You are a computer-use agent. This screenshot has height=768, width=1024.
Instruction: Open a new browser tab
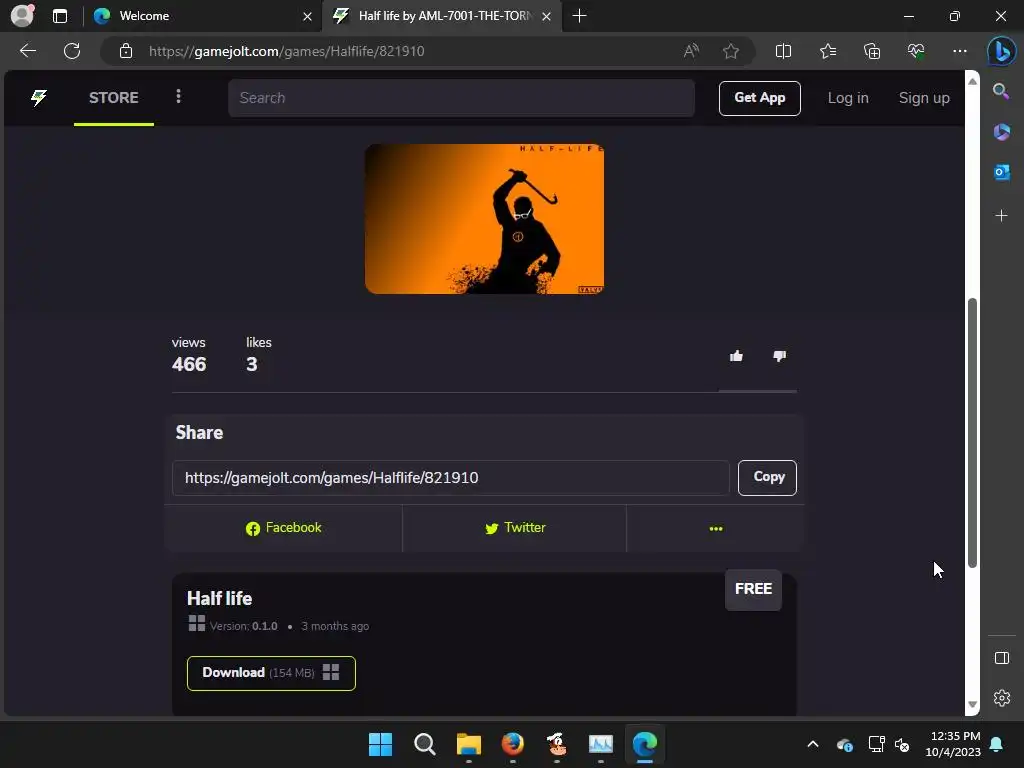(579, 16)
